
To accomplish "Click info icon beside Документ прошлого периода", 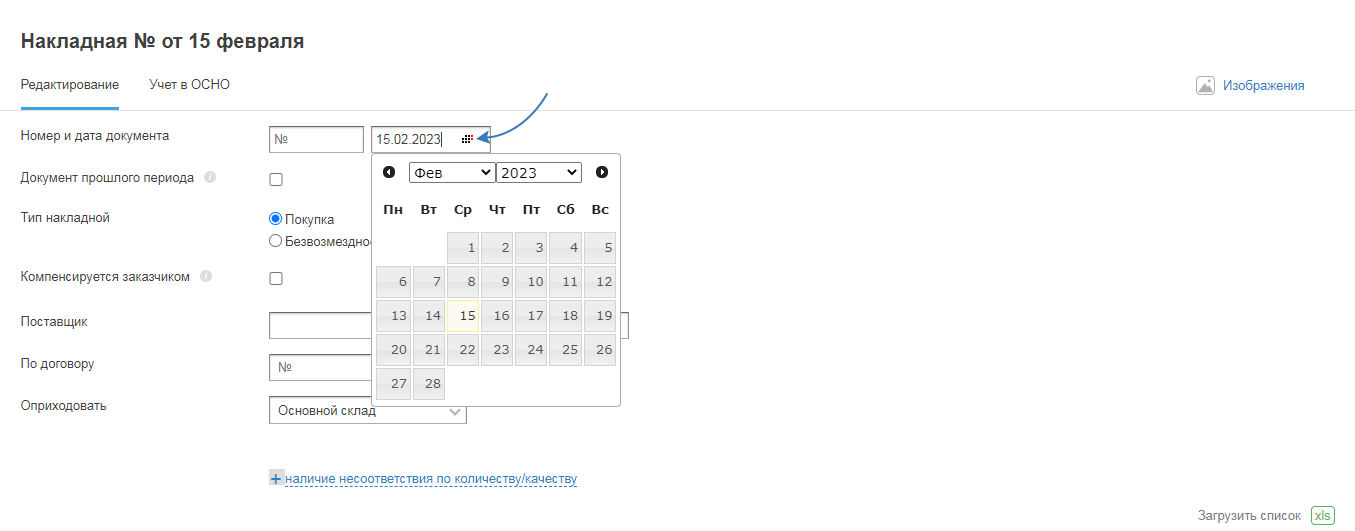I will (210, 178).
